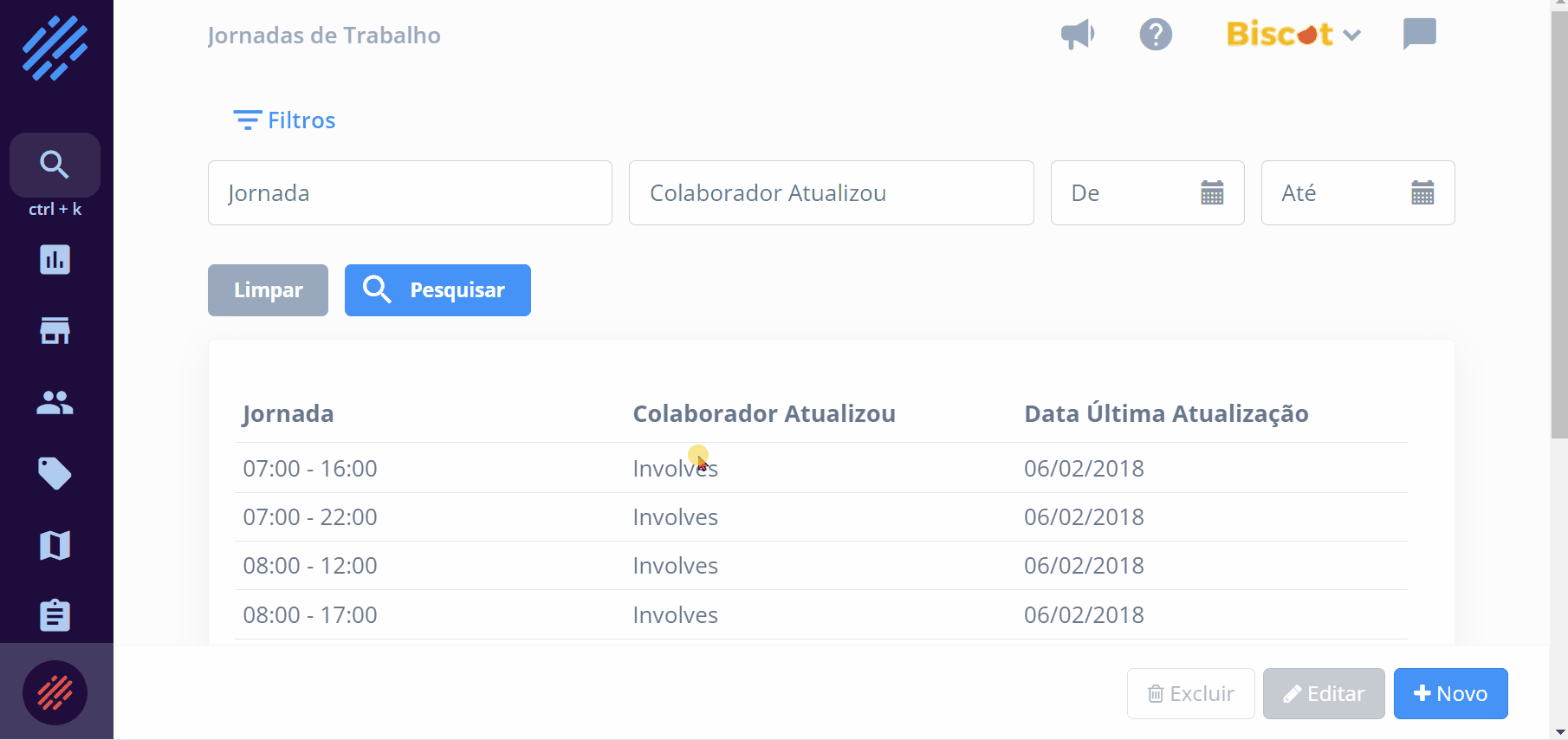Screen dimensions: 1568x740
Task: Open the De date calendar picker
Action: click(x=1212, y=192)
